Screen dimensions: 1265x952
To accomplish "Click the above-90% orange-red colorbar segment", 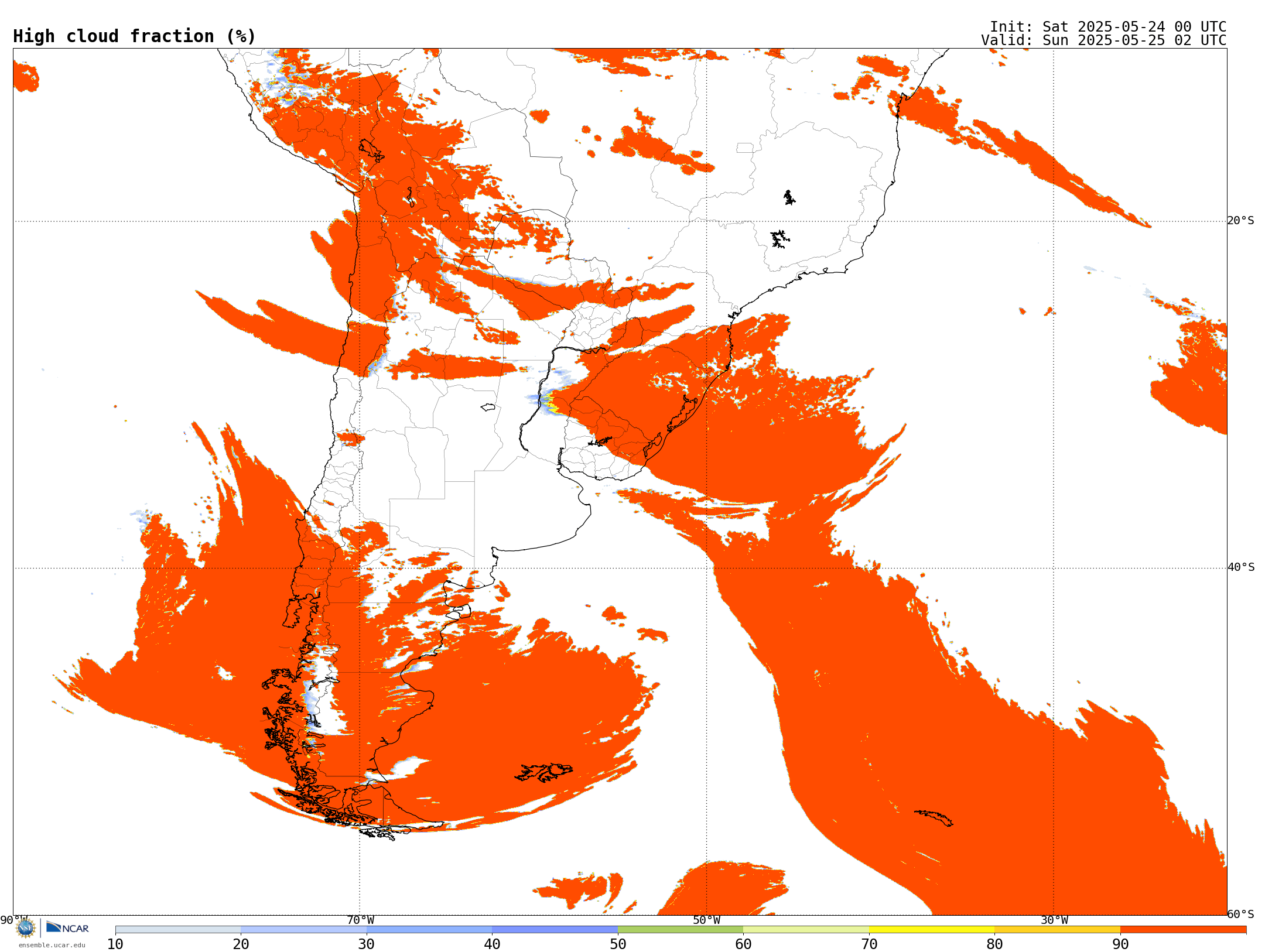I will 1183,930.
